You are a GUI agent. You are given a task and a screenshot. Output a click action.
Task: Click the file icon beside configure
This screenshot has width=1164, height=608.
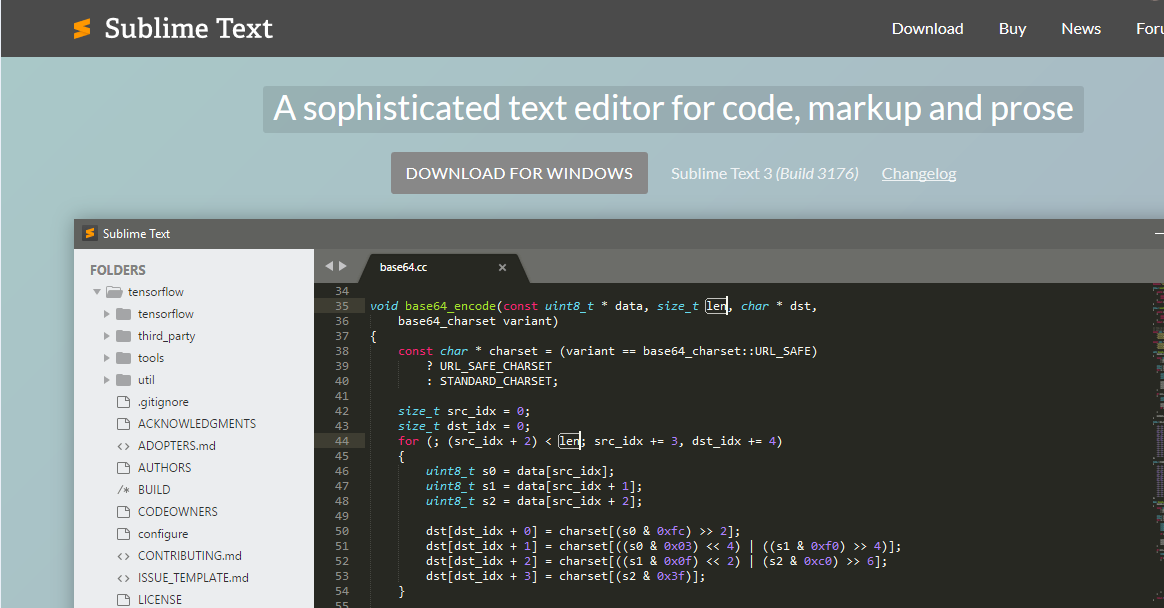pos(123,534)
